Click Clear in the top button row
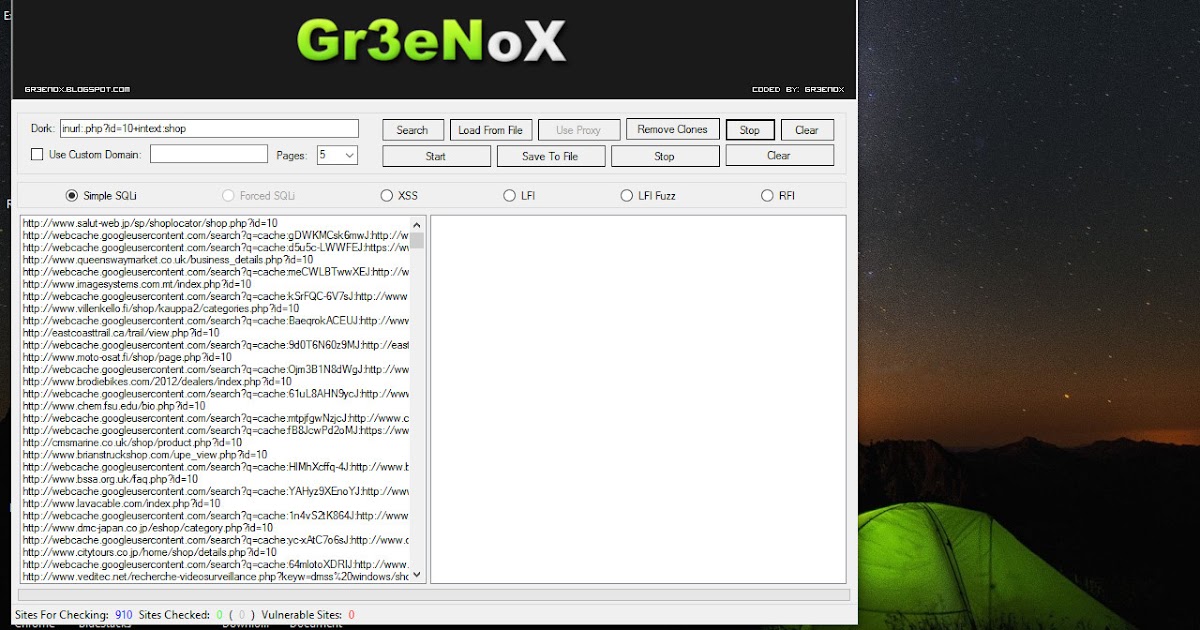The width and height of the screenshot is (1200, 630). (806, 130)
